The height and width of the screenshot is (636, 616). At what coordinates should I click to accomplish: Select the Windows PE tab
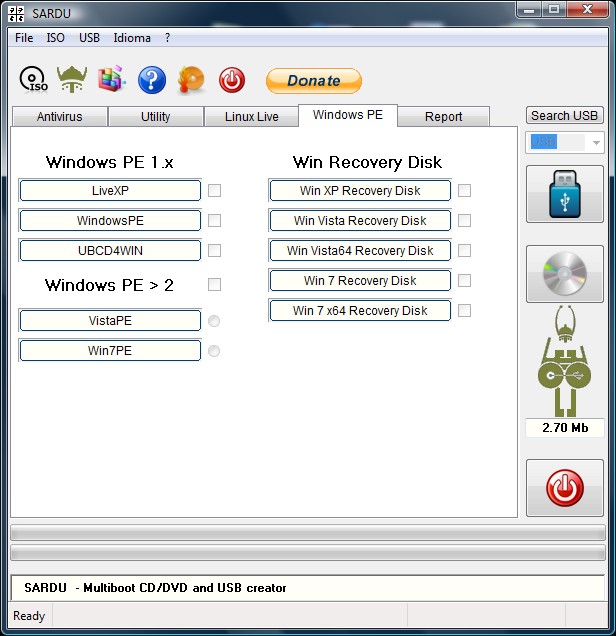(x=348, y=115)
